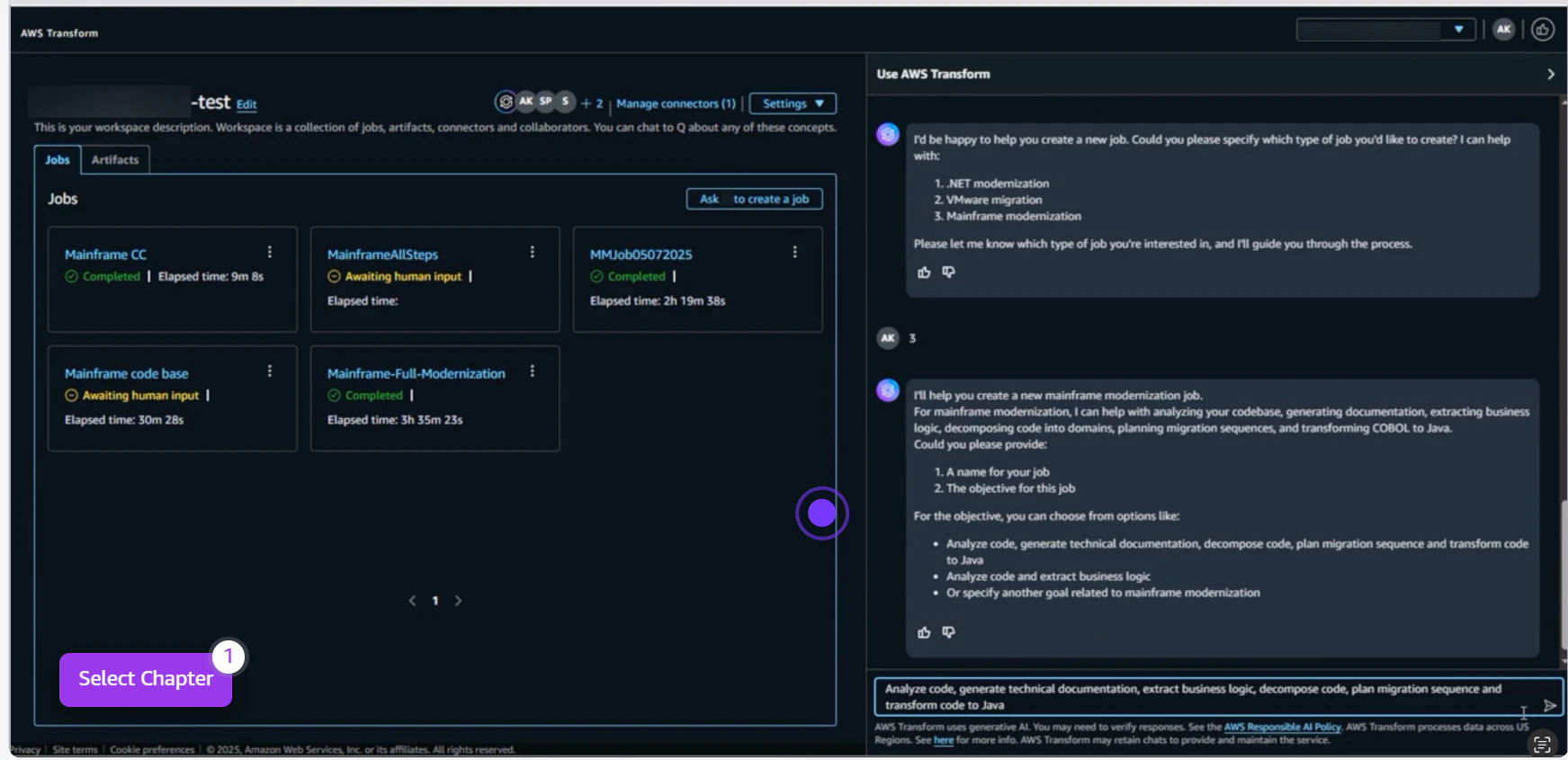The height and width of the screenshot is (760, 1568).
Task: Open the top bar dropdown selector
Action: pos(1385,30)
